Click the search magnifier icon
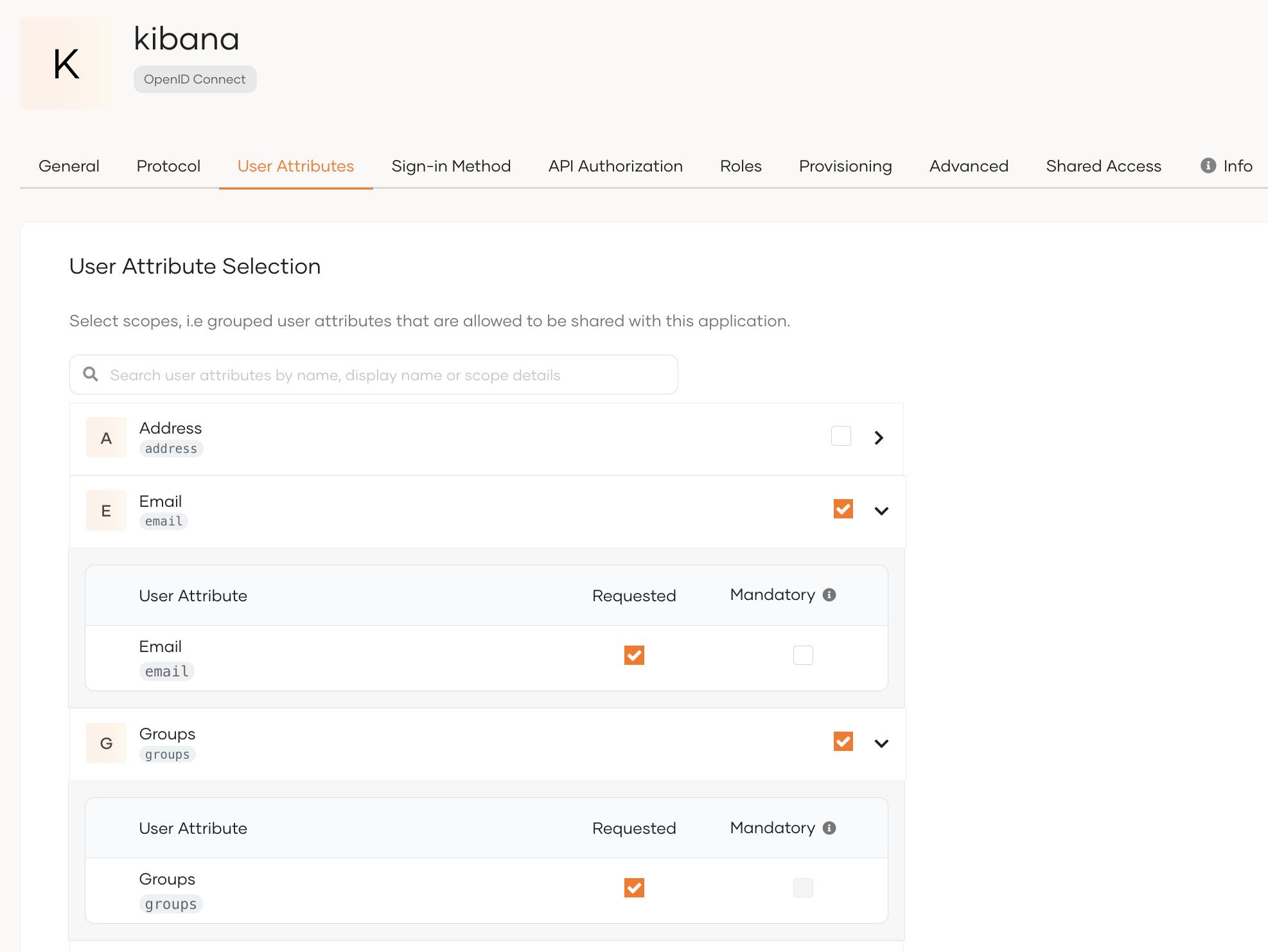This screenshot has width=1268, height=952. [91, 375]
